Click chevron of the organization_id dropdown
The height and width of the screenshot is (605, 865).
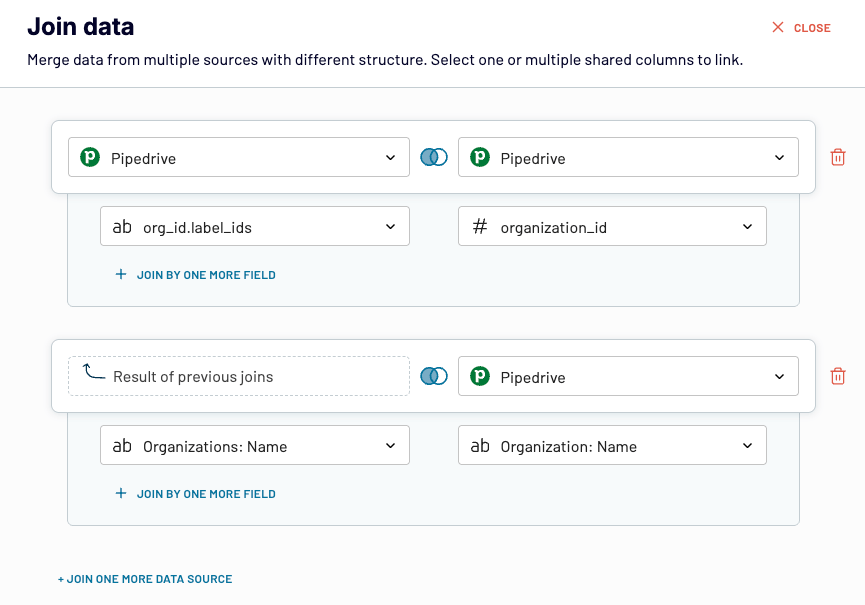[x=747, y=227]
